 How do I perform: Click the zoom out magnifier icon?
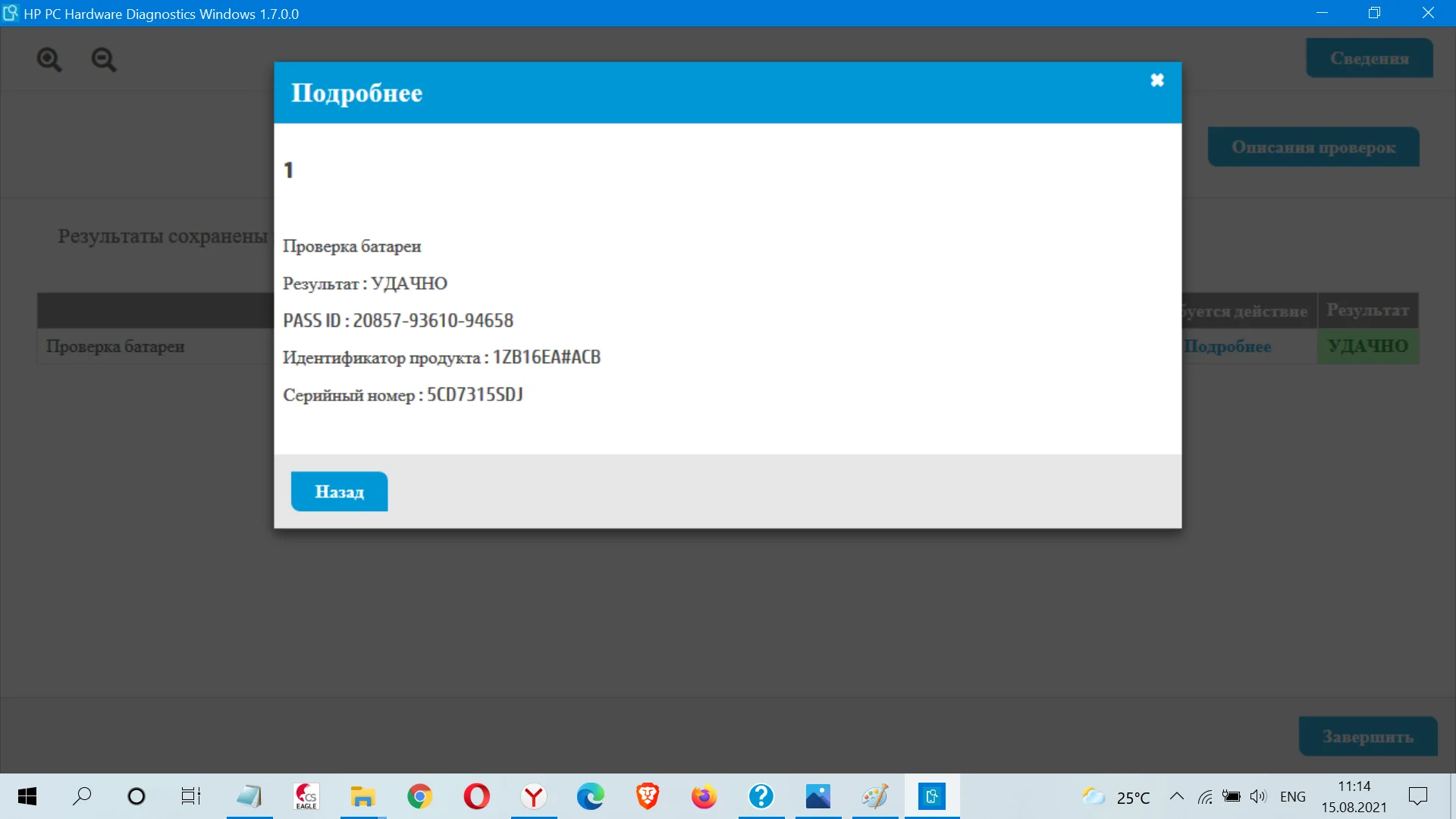pos(104,59)
